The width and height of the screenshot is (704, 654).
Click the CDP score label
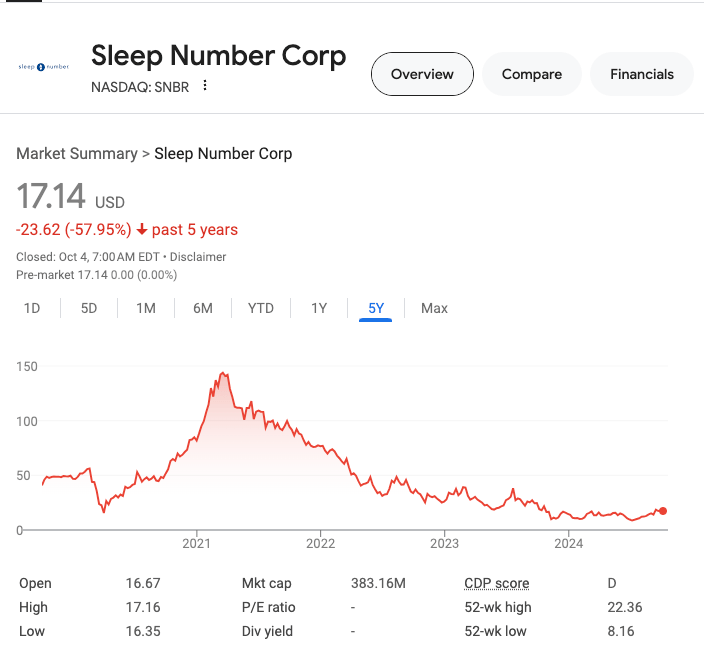tap(496, 583)
